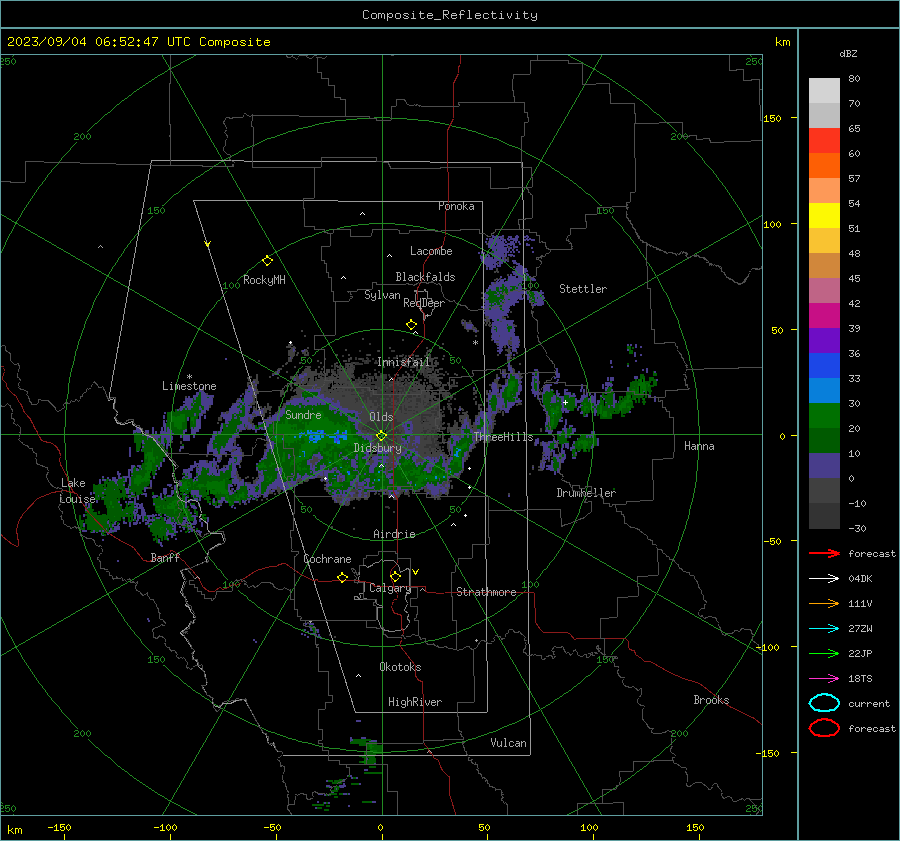Click the 27ZW legend label
This screenshot has width=900, height=841.
860,629
